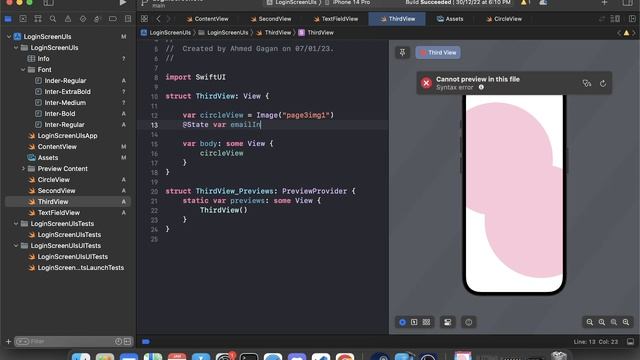The width and height of the screenshot is (640, 360).
Task: Toggle the debug area button in status bar
Action: pos(631,341)
